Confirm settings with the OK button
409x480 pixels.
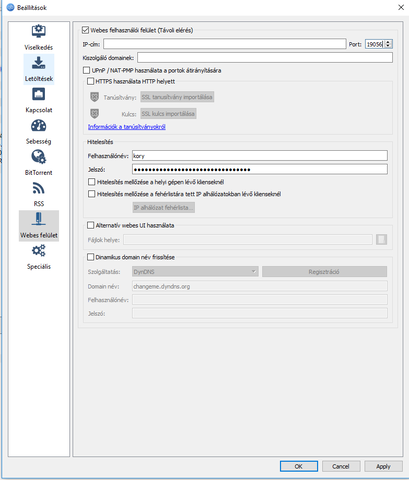point(299,466)
